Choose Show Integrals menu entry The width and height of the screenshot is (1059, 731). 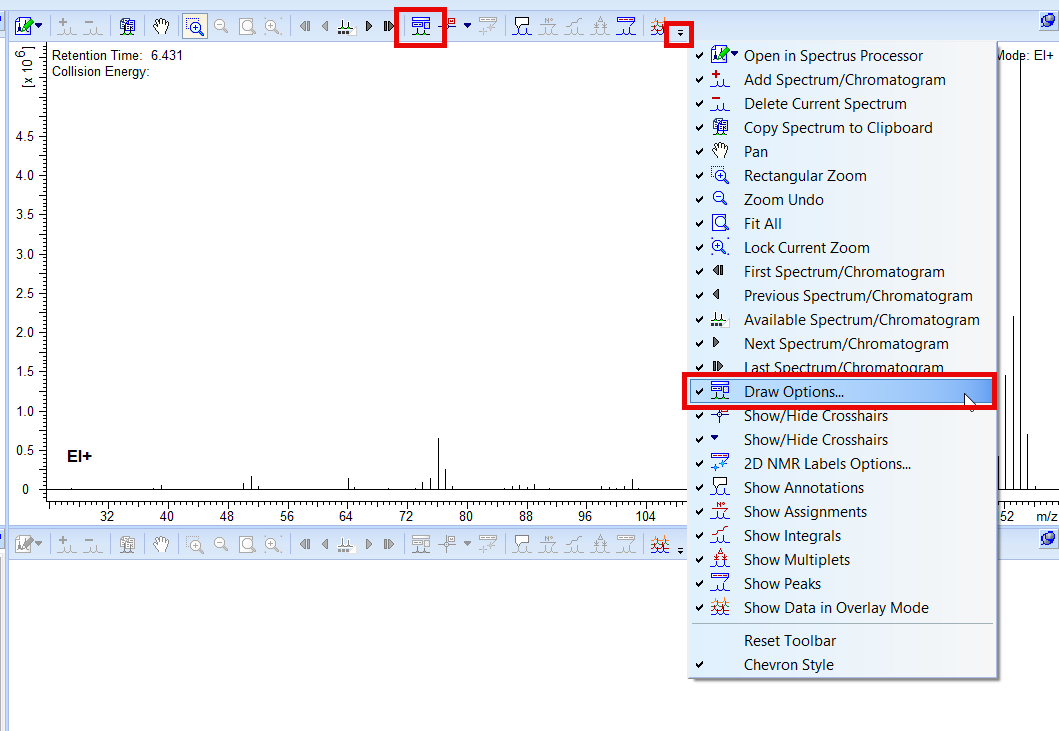(842, 536)
